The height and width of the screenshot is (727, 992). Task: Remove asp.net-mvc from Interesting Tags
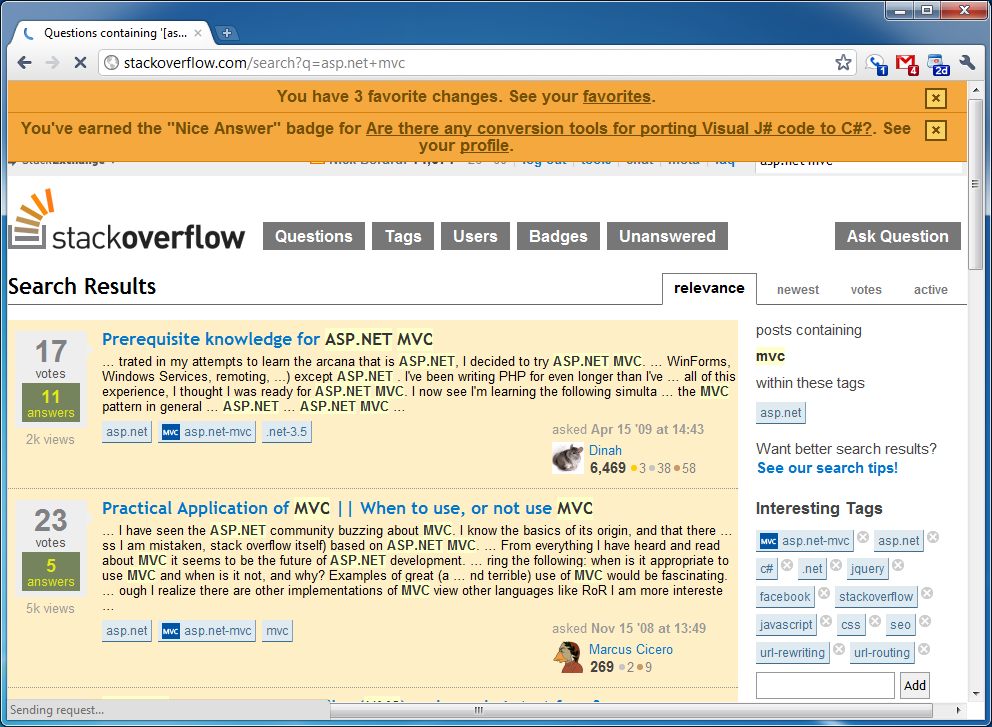click(x=863, y=538)
